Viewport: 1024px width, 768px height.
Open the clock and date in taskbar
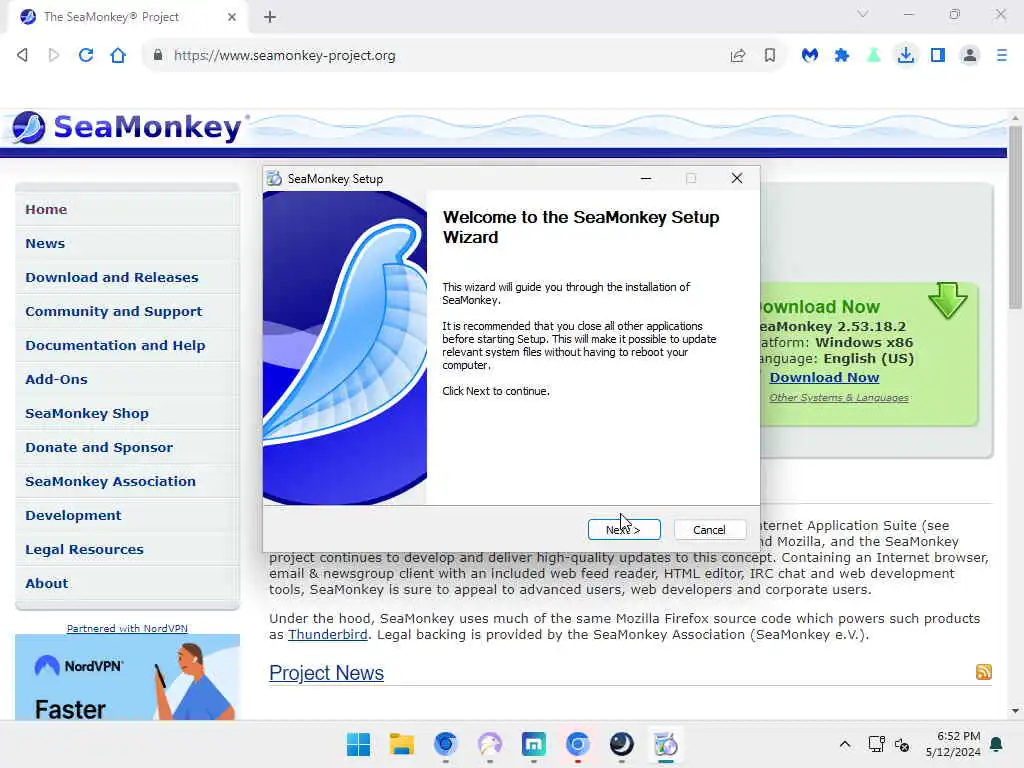coord(953,744)
